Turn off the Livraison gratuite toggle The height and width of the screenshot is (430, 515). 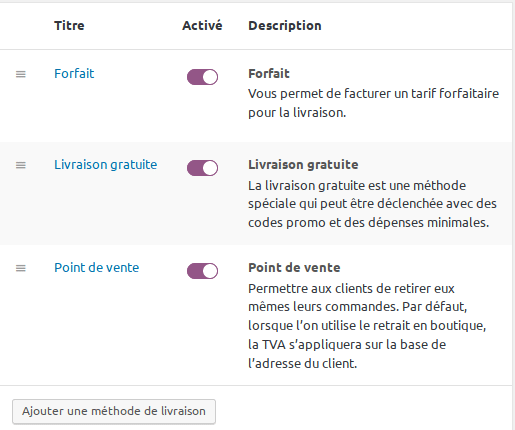coord(202,168)
